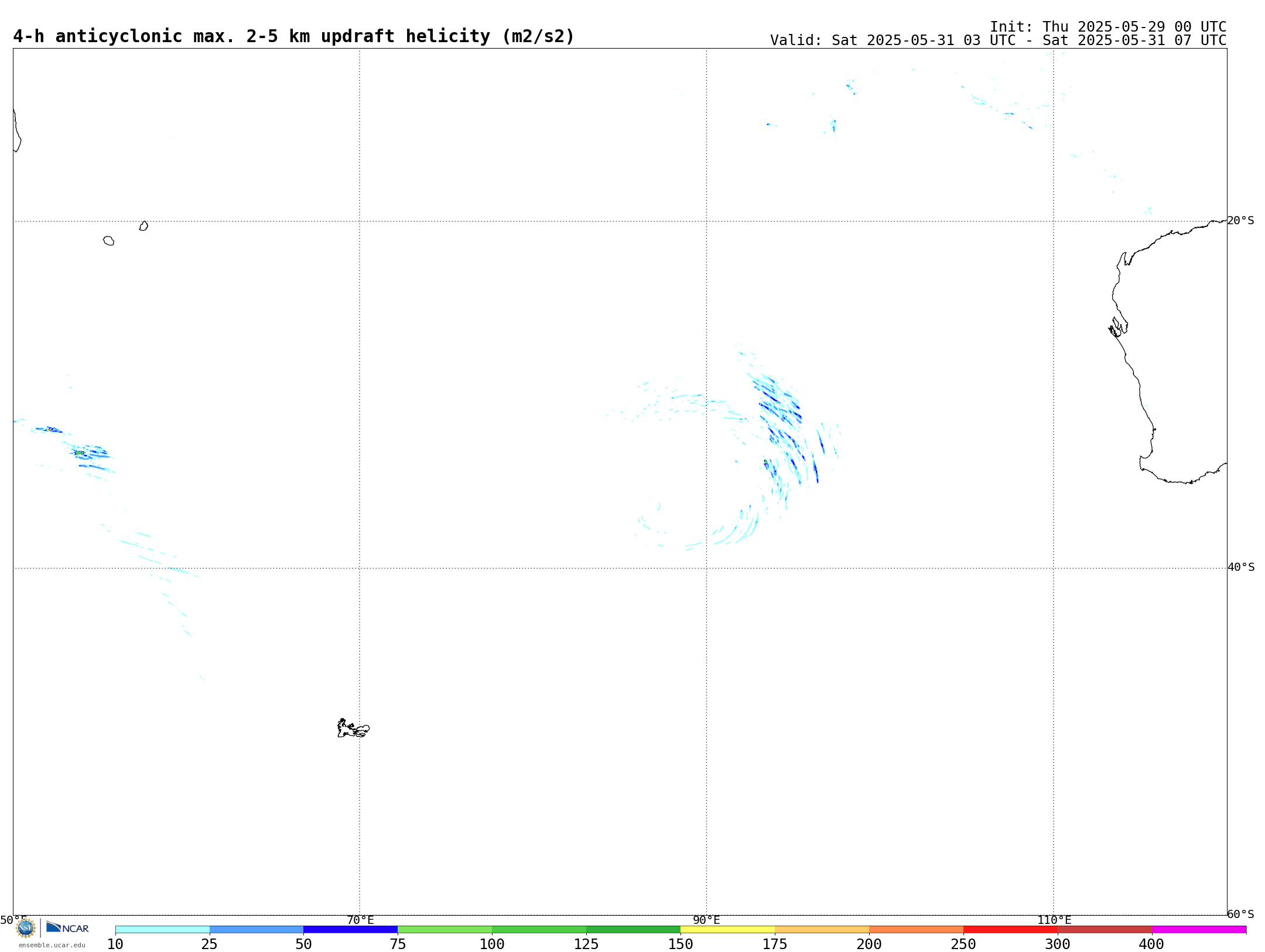Click the Valid time range label
Viewport: 1265px width, 952px height.
pyautogui.click(x=998, y=40)
